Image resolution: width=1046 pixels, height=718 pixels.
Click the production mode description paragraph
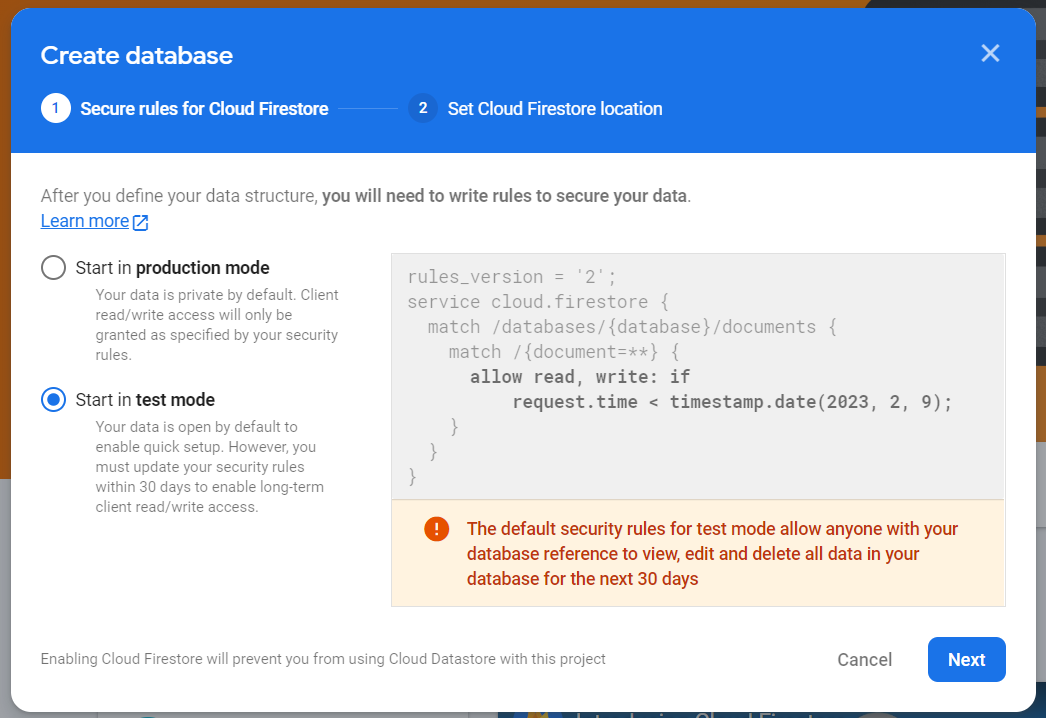coord(217,324)
